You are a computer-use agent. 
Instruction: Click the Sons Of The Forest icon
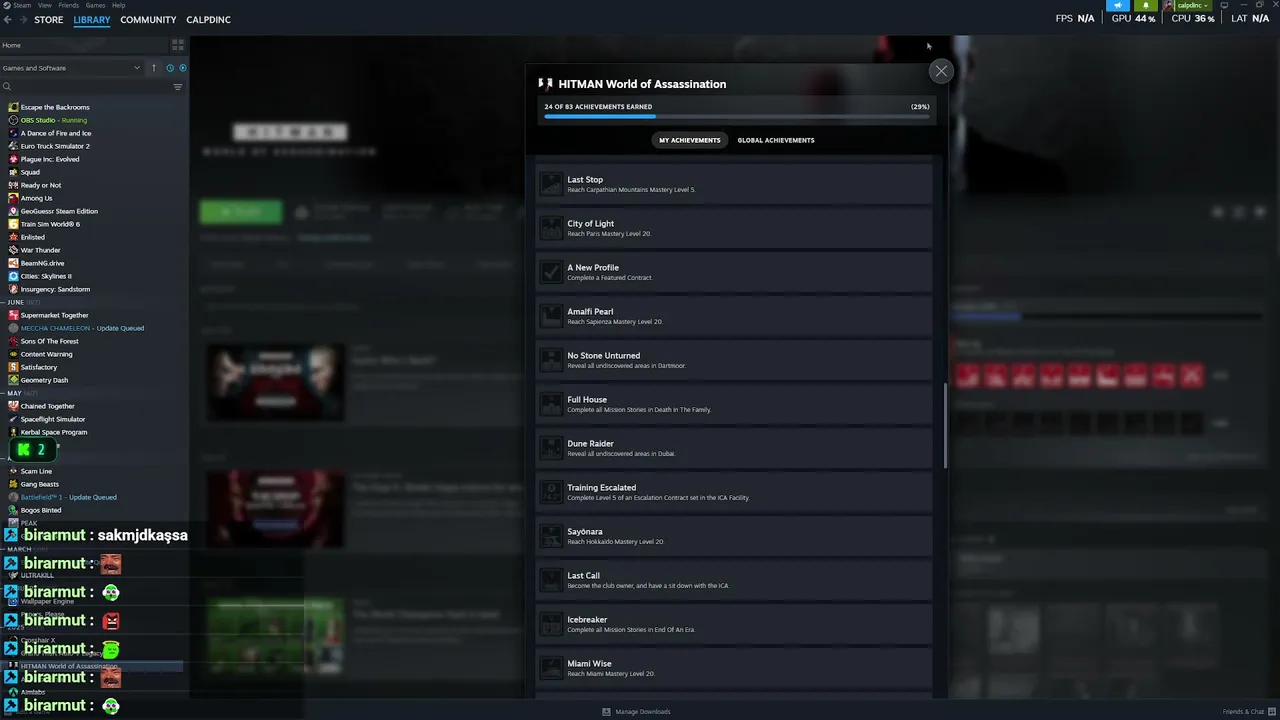coord(13,341)
